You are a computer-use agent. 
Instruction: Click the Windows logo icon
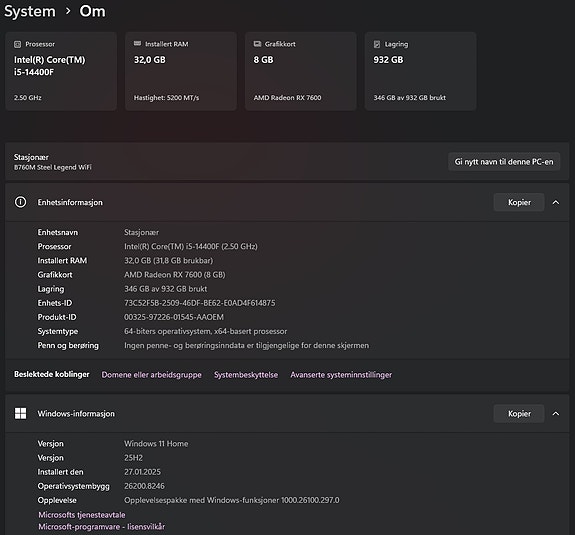pos(21,413)
